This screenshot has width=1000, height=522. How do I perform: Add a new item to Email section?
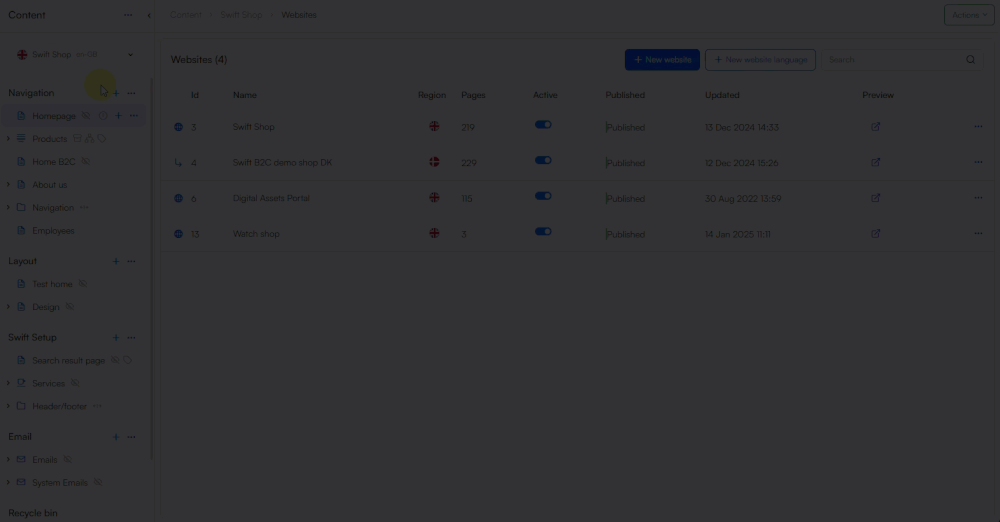pos(116,437)
